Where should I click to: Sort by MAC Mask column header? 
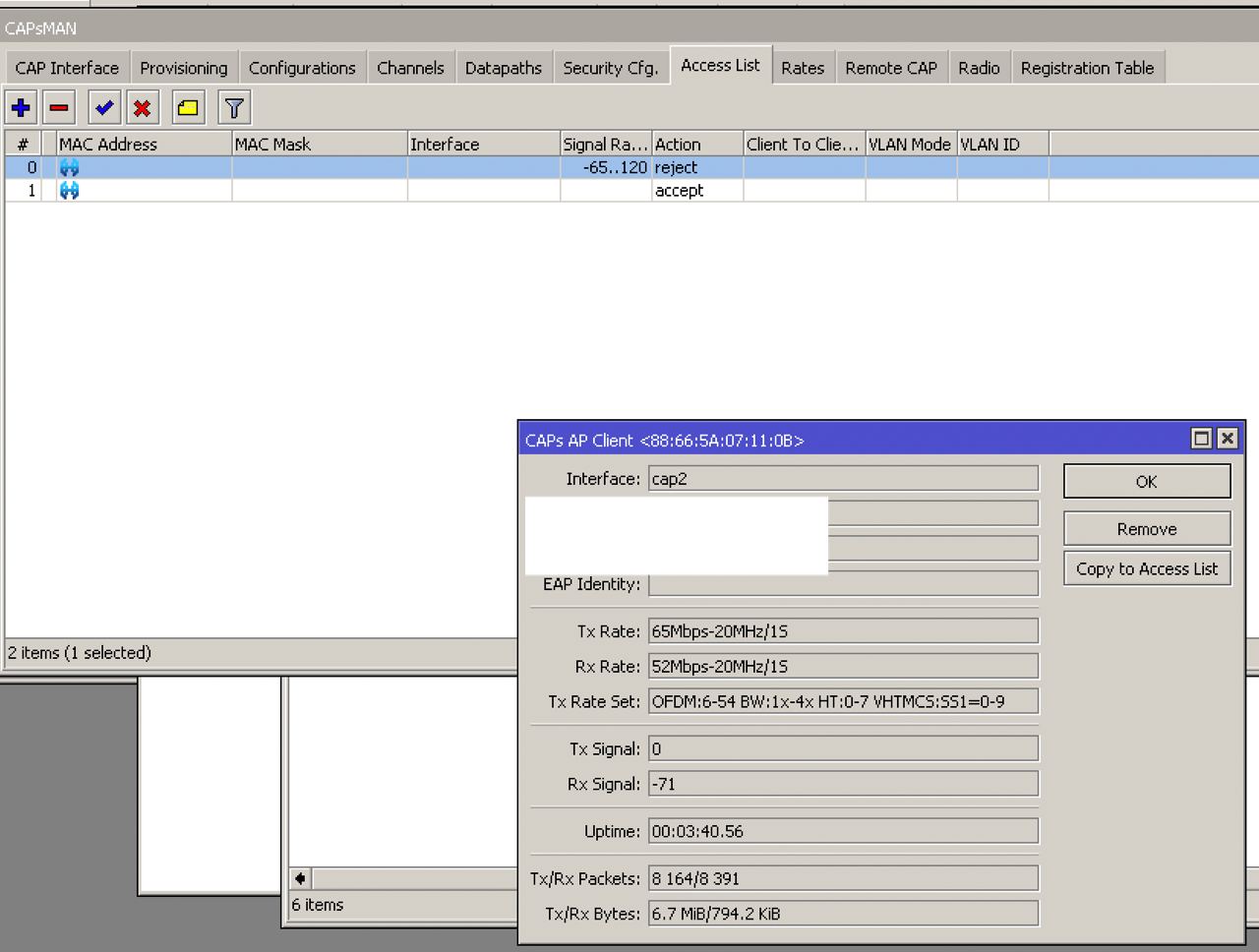[320, 144]
